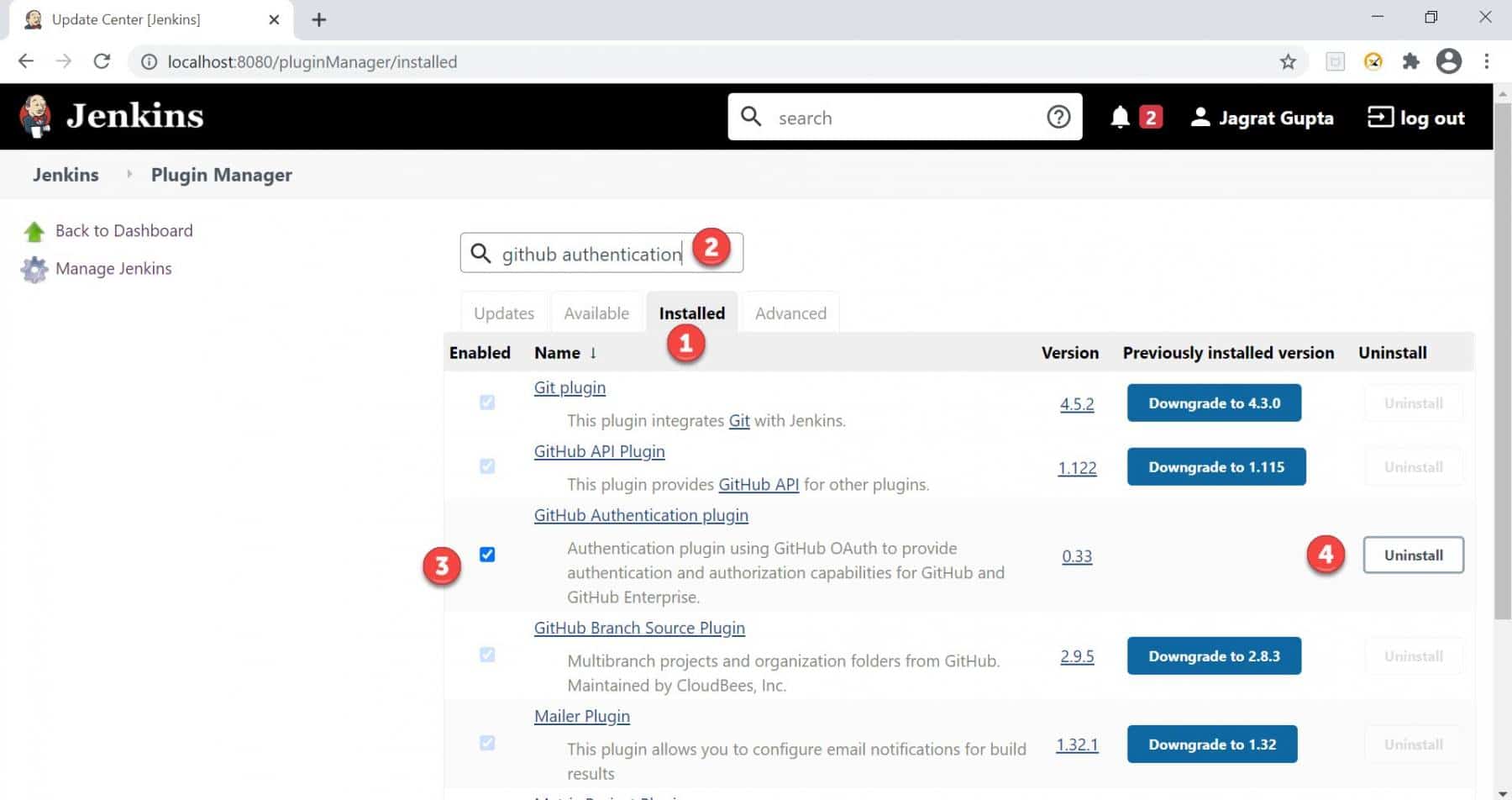The image size is (1512, 800).
Task: Click the Manage Jenkins gear icon
Action: click(x=34, y=269)
